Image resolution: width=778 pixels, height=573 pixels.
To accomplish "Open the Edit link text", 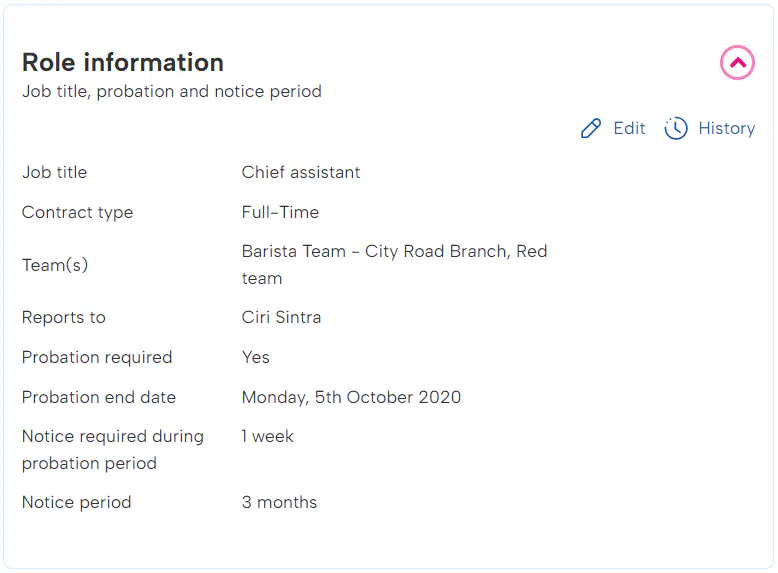I will (629, 128).
